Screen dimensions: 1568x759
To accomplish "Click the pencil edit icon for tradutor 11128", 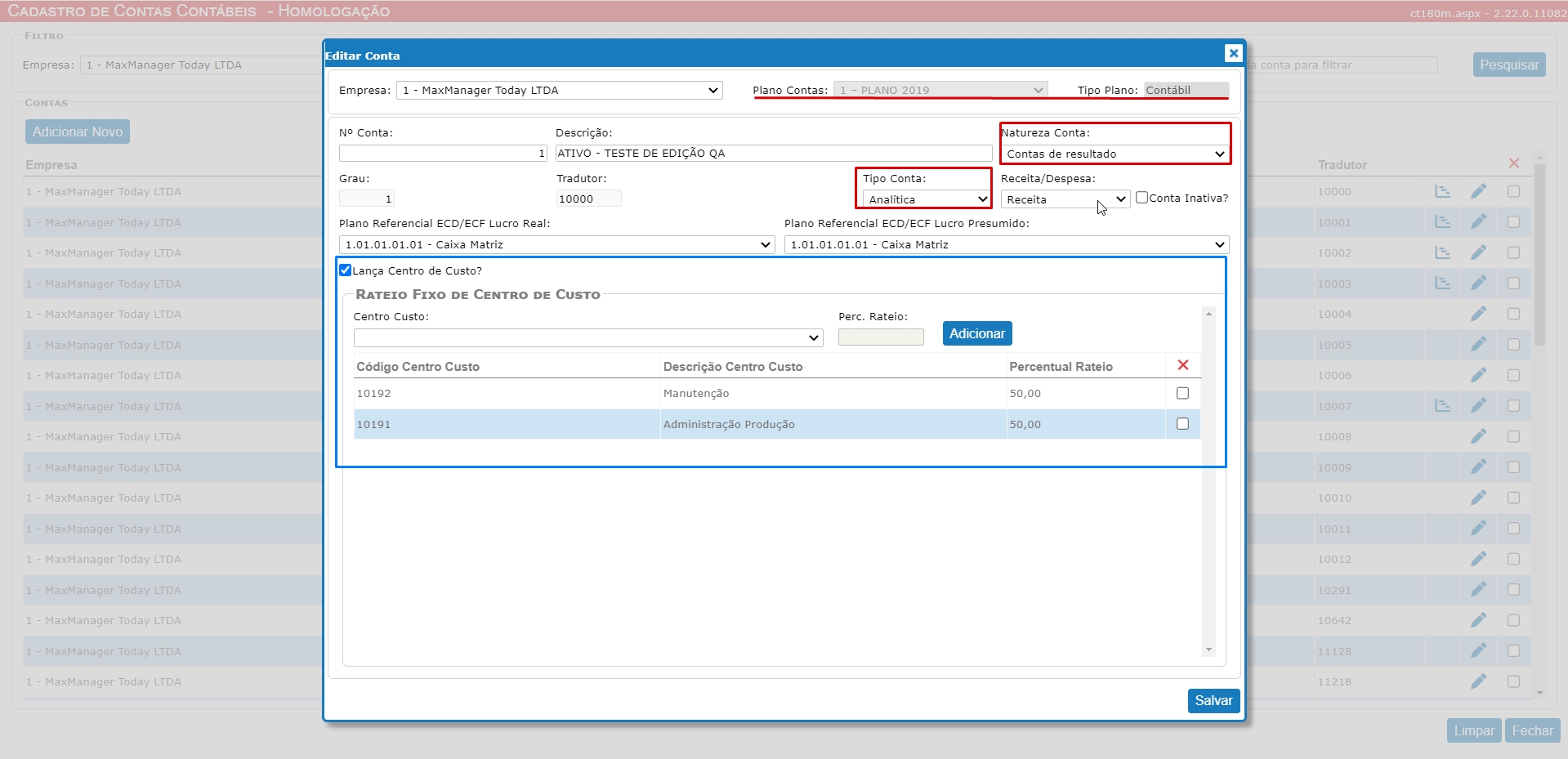I will tap(1478, 650).
